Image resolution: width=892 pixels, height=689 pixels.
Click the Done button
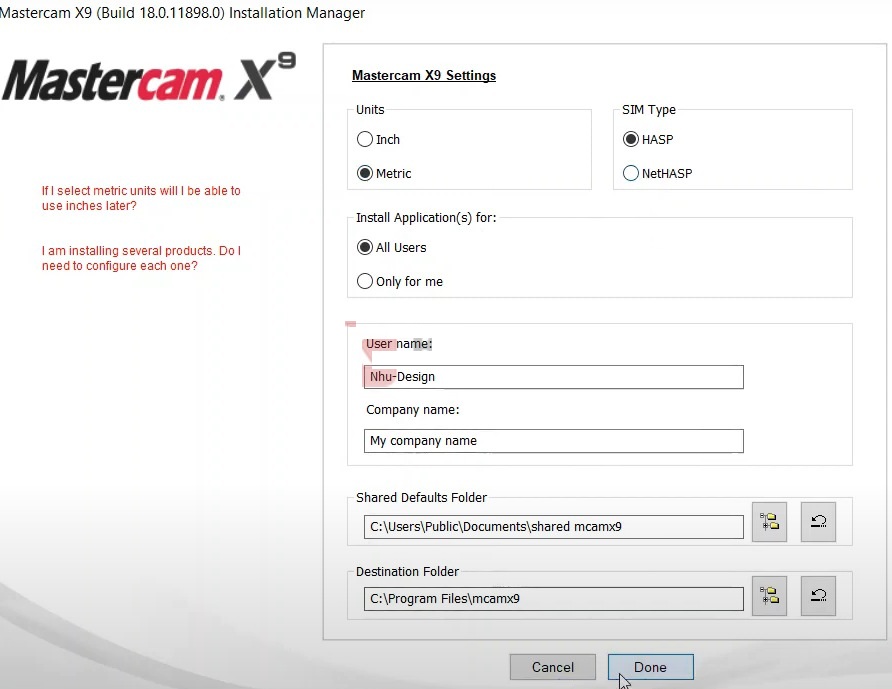click(x=650, y=667)
